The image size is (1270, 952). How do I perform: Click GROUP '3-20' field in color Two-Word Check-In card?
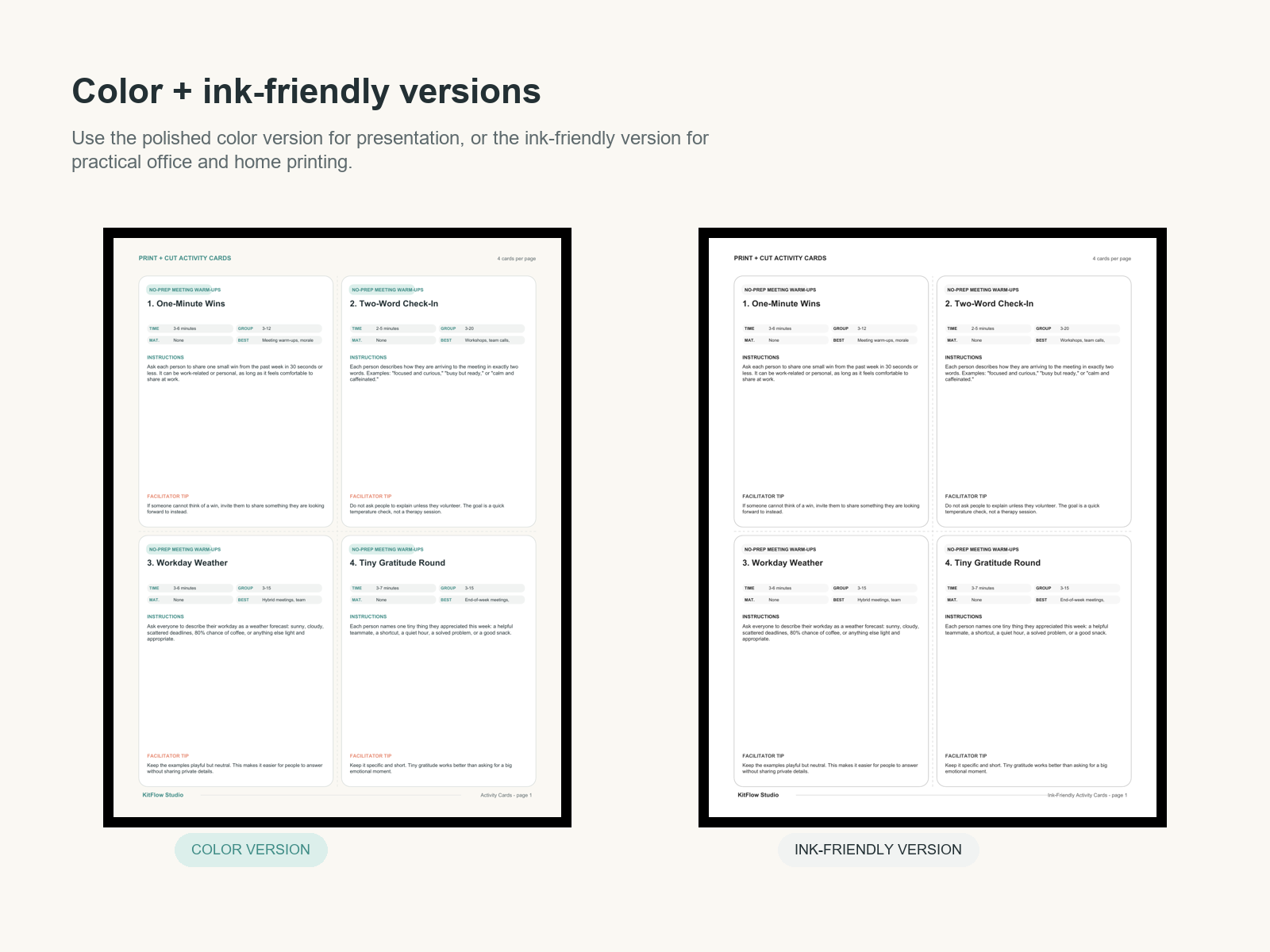coord(481,328)
